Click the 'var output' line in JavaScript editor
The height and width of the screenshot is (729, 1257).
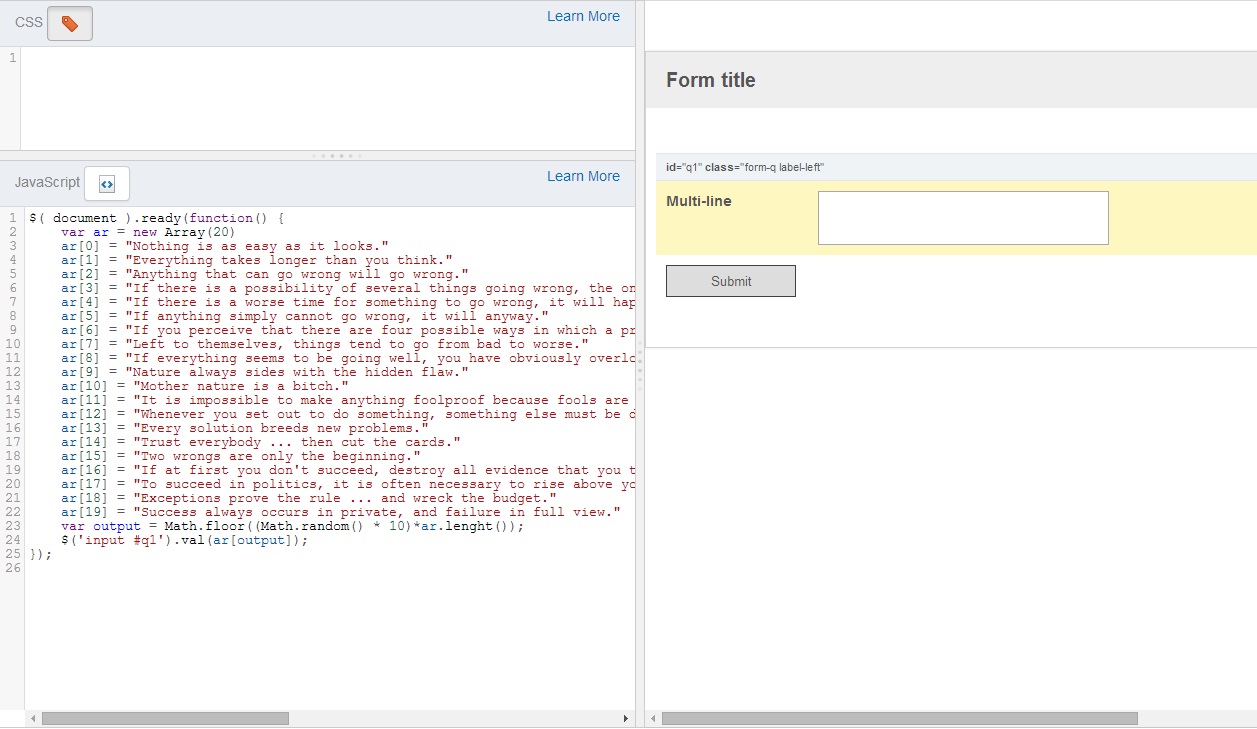click(291, 526)
